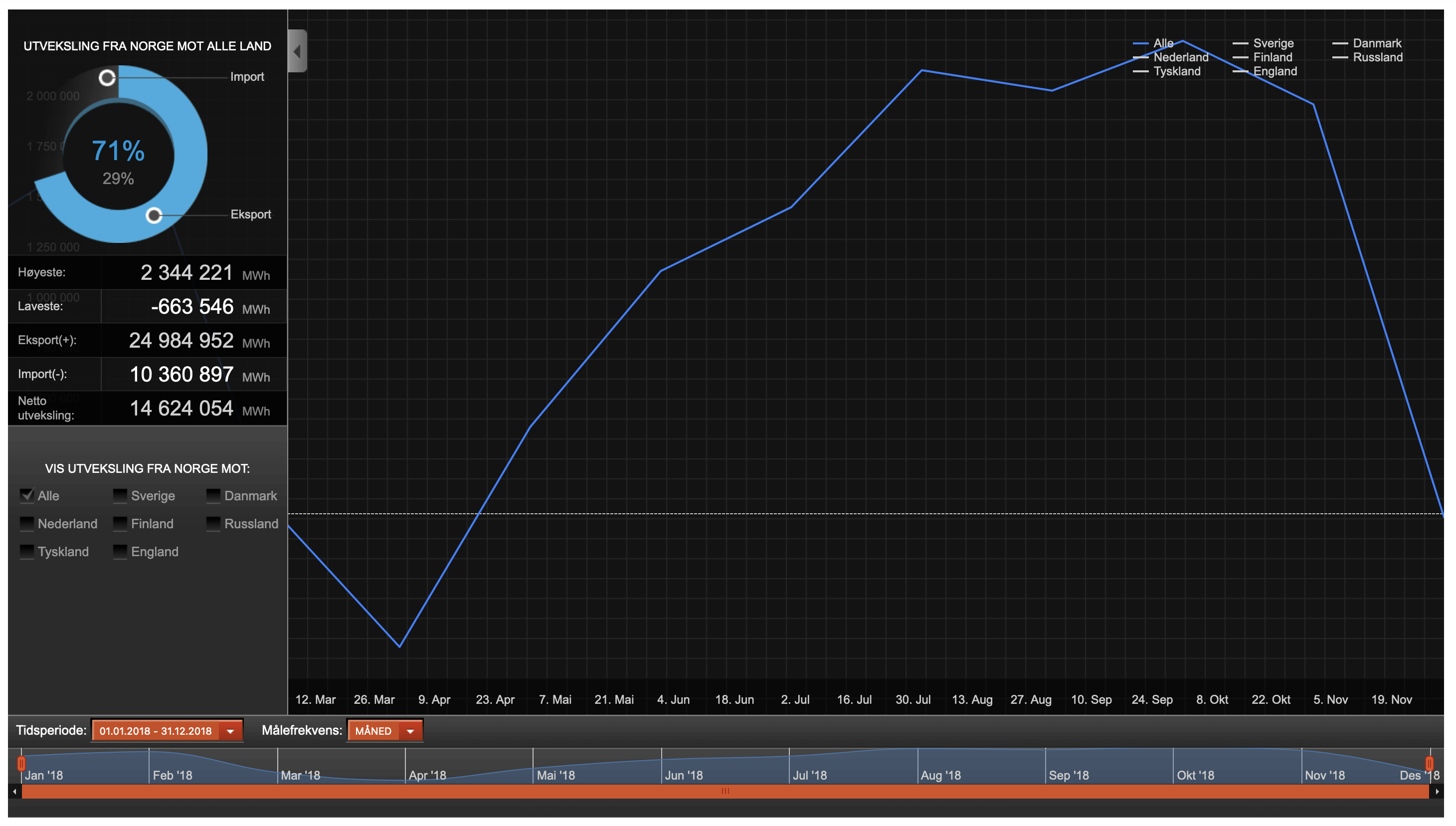Click right scroll arrow on timeline scrollbar
This screenshot has height=826, width=1456.
1437,792
